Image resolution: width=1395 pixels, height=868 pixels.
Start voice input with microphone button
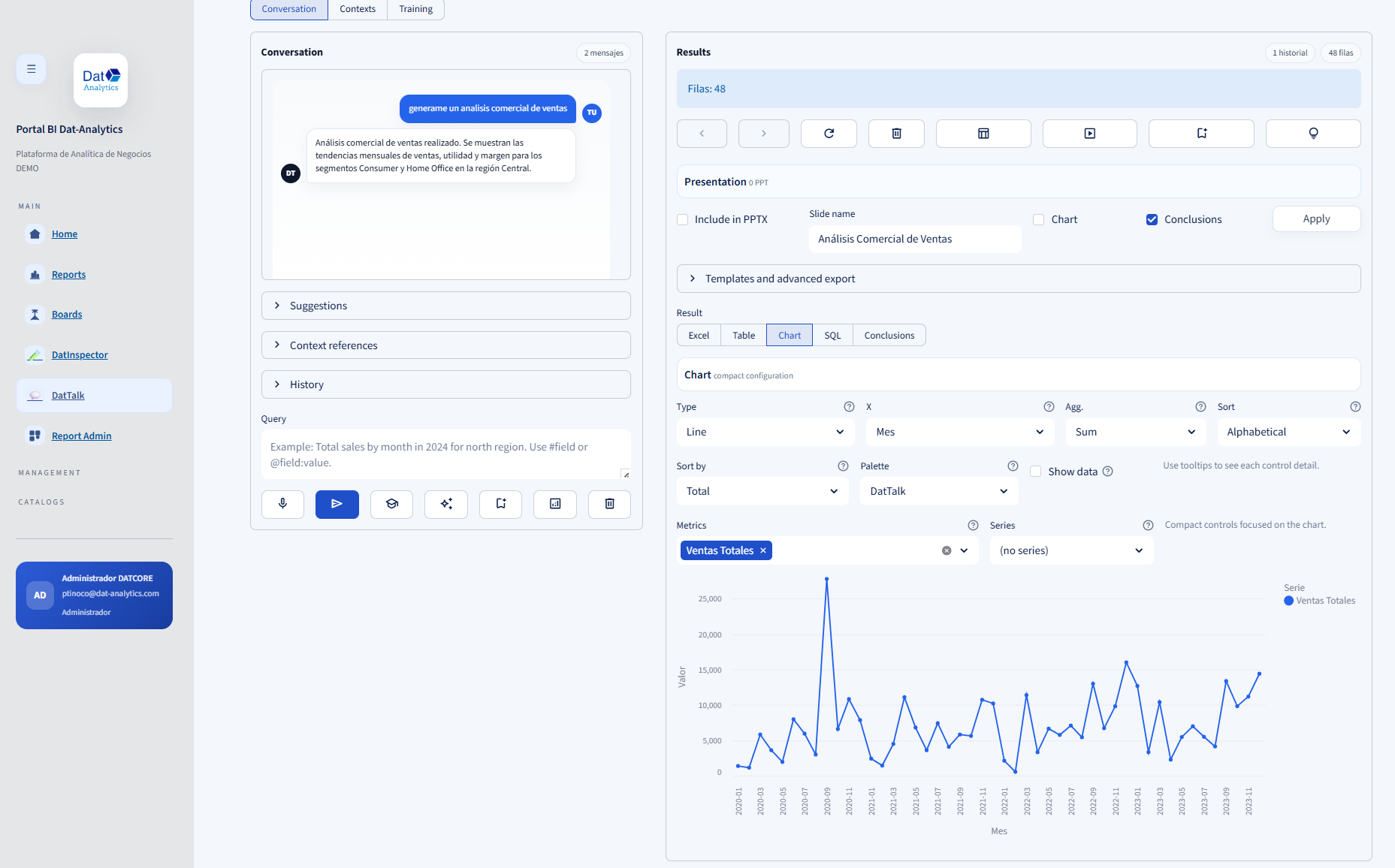click(x=282, y=504)
